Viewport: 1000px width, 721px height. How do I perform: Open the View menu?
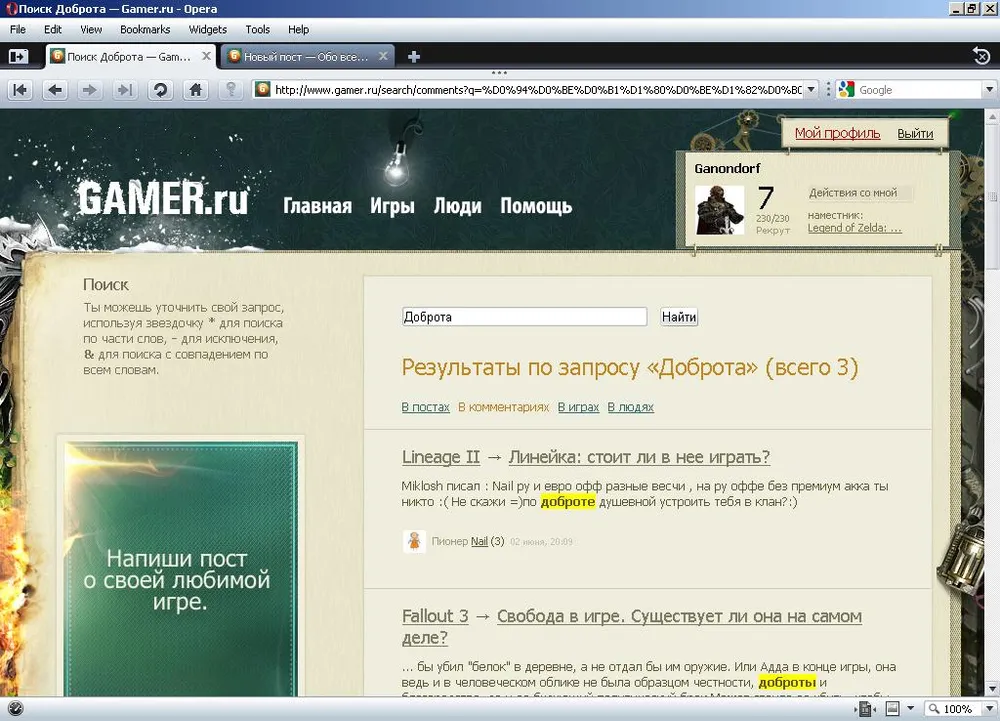(x=91, y=29)
